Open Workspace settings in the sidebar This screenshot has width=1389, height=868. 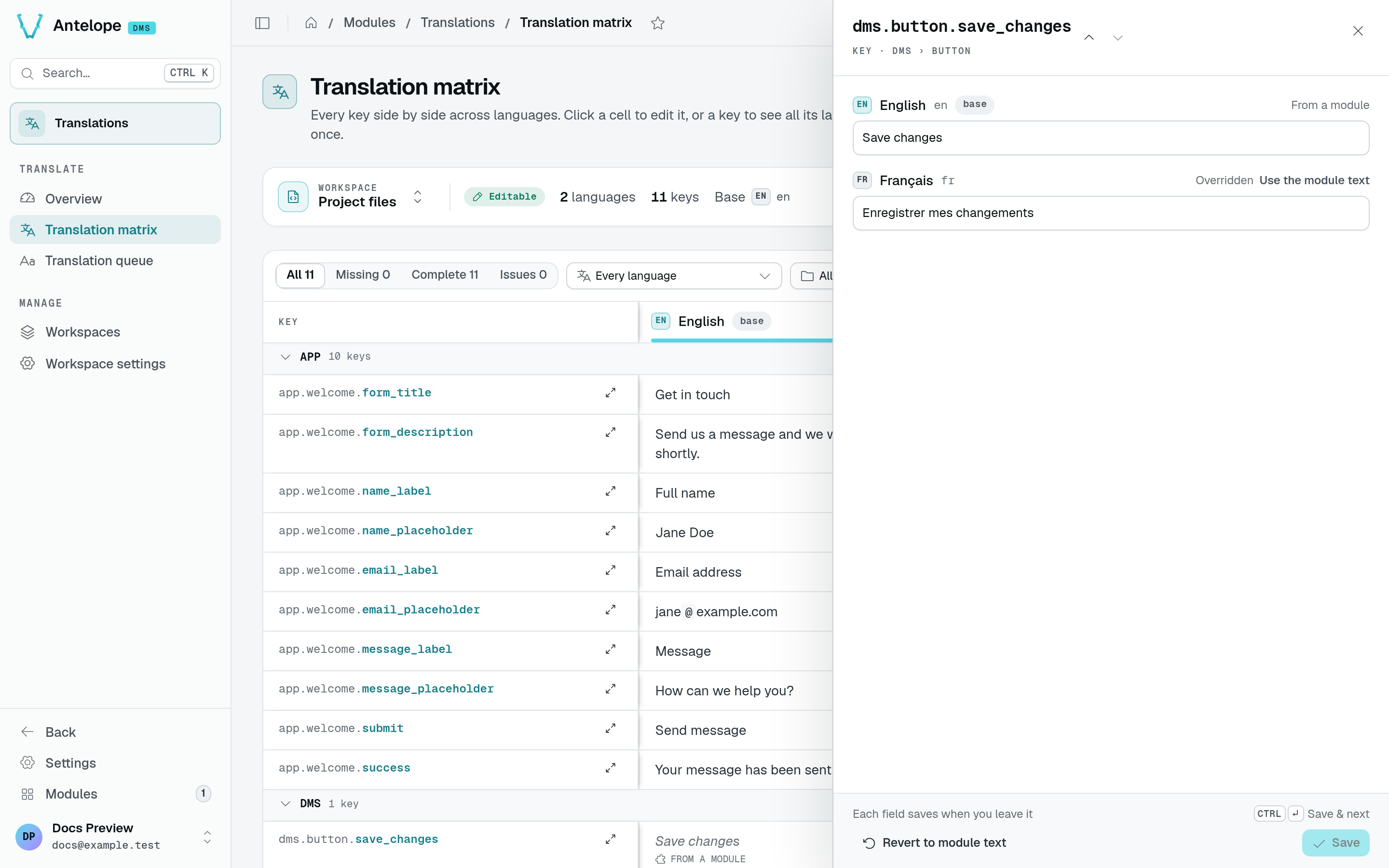(115, 364)
